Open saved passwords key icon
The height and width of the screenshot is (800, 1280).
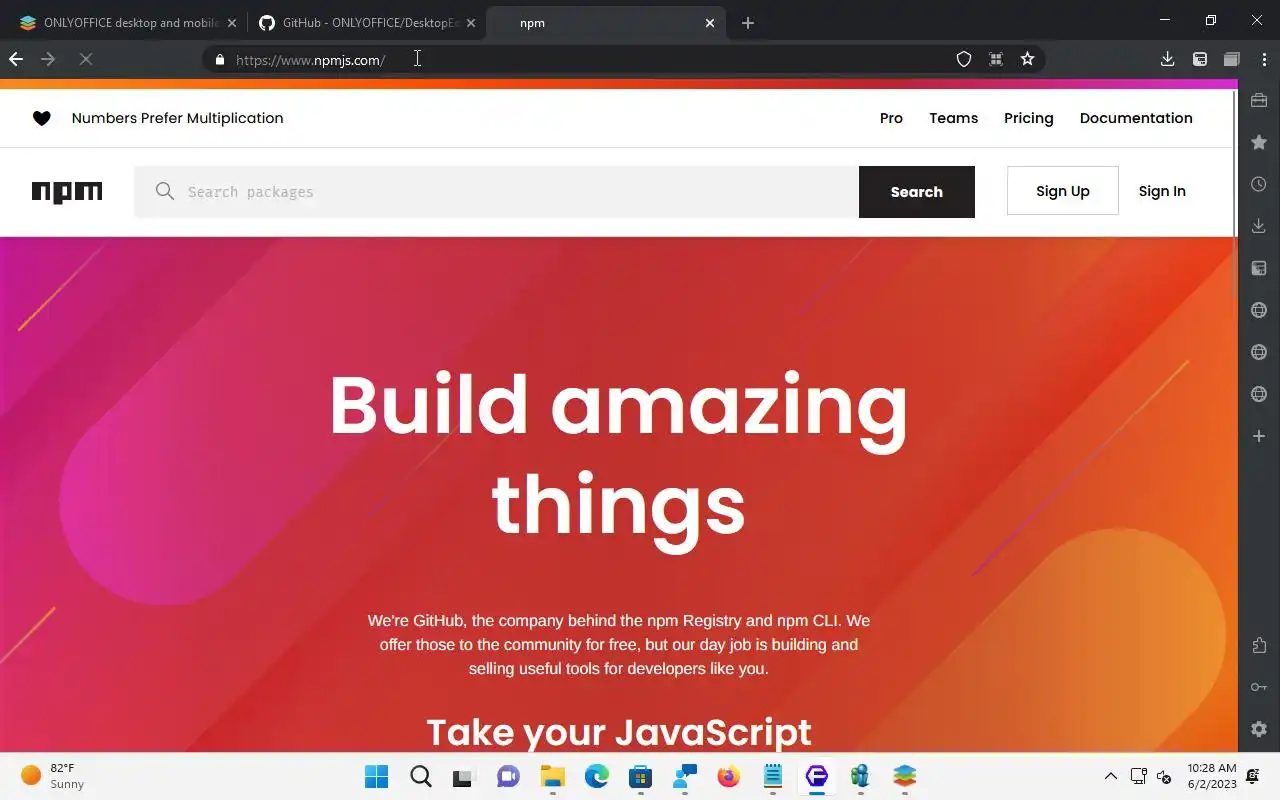(1259, 687)
